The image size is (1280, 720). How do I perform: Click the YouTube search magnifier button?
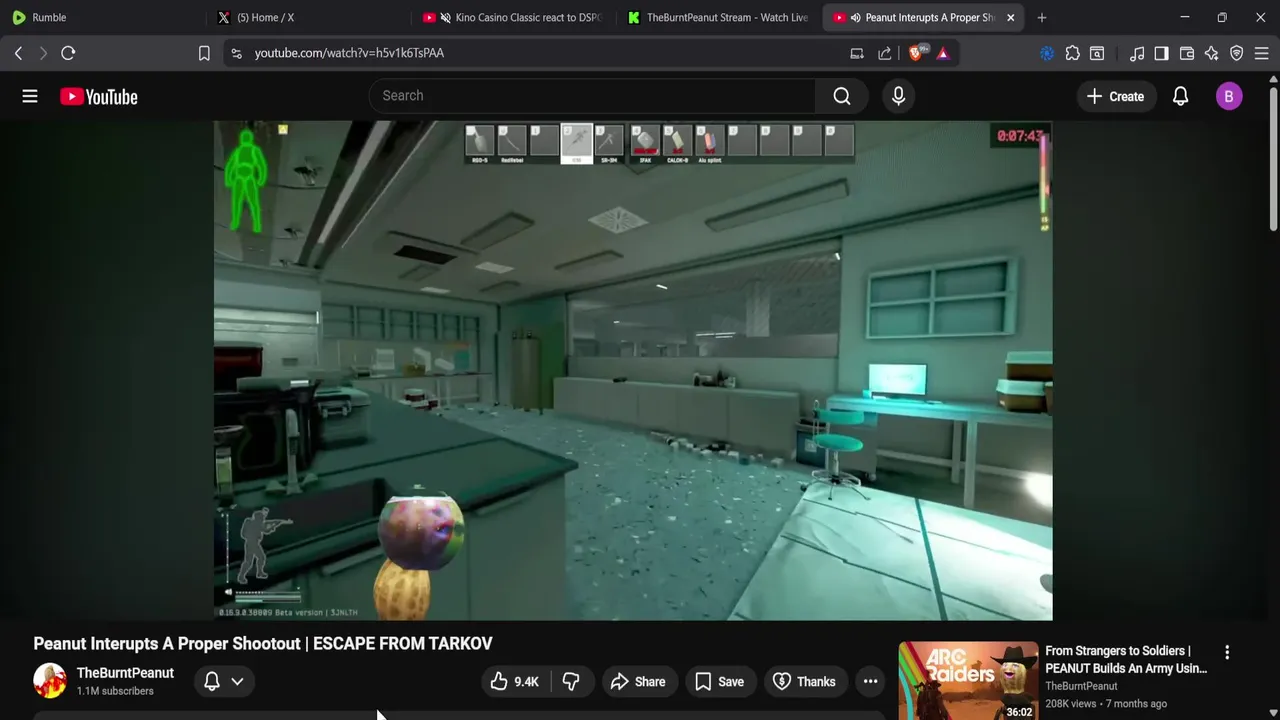tap(842, 96)
